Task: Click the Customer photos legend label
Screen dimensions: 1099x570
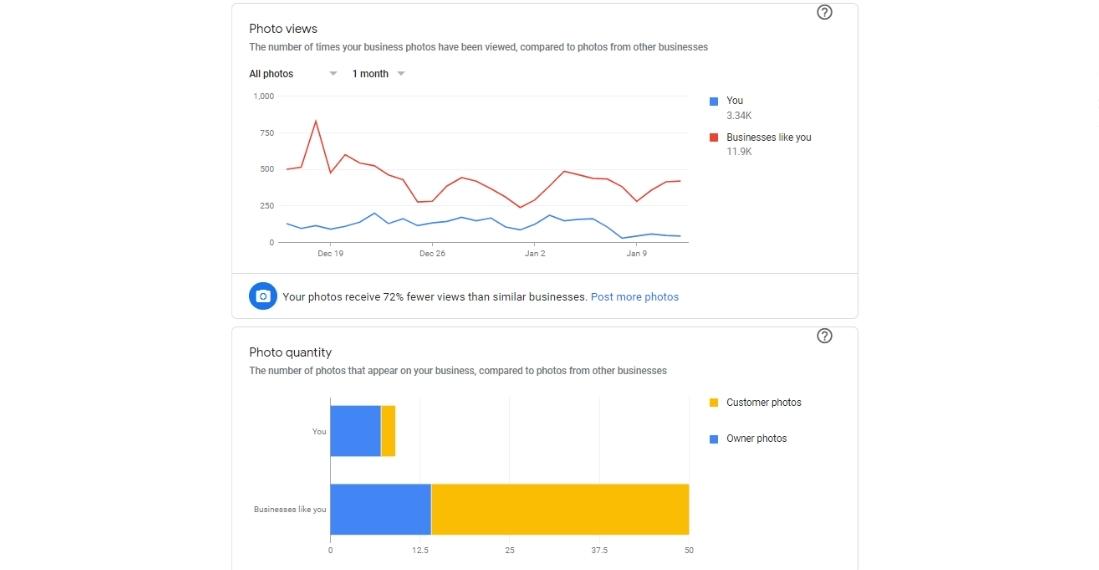Action: coord(763,403)
